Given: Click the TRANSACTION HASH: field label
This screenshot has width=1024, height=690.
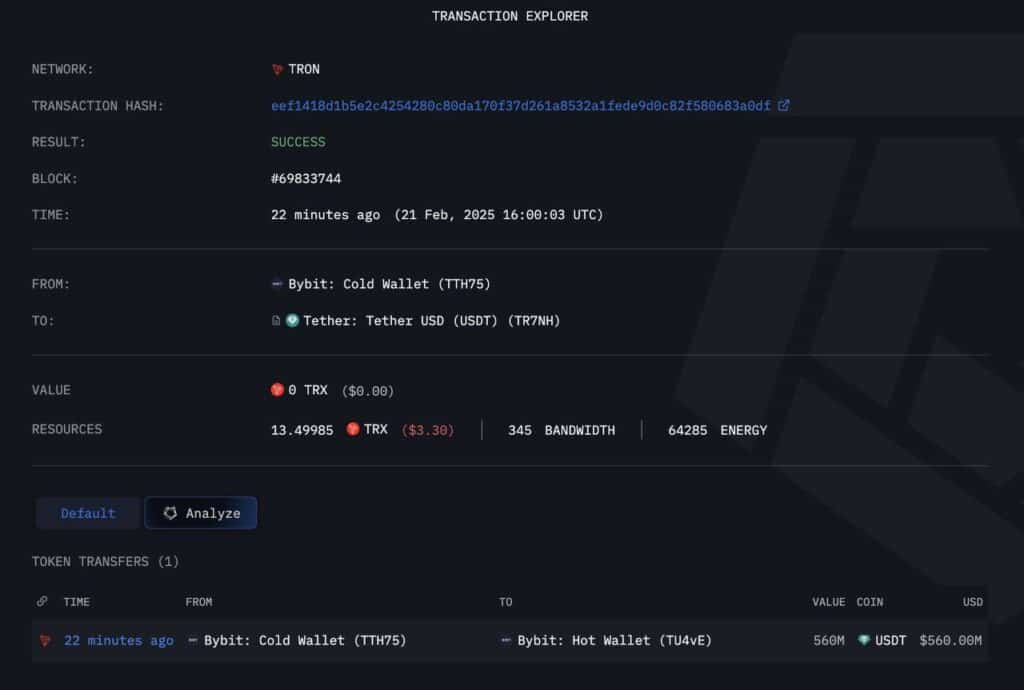Looking at the screenshot, I should (98, 106).
